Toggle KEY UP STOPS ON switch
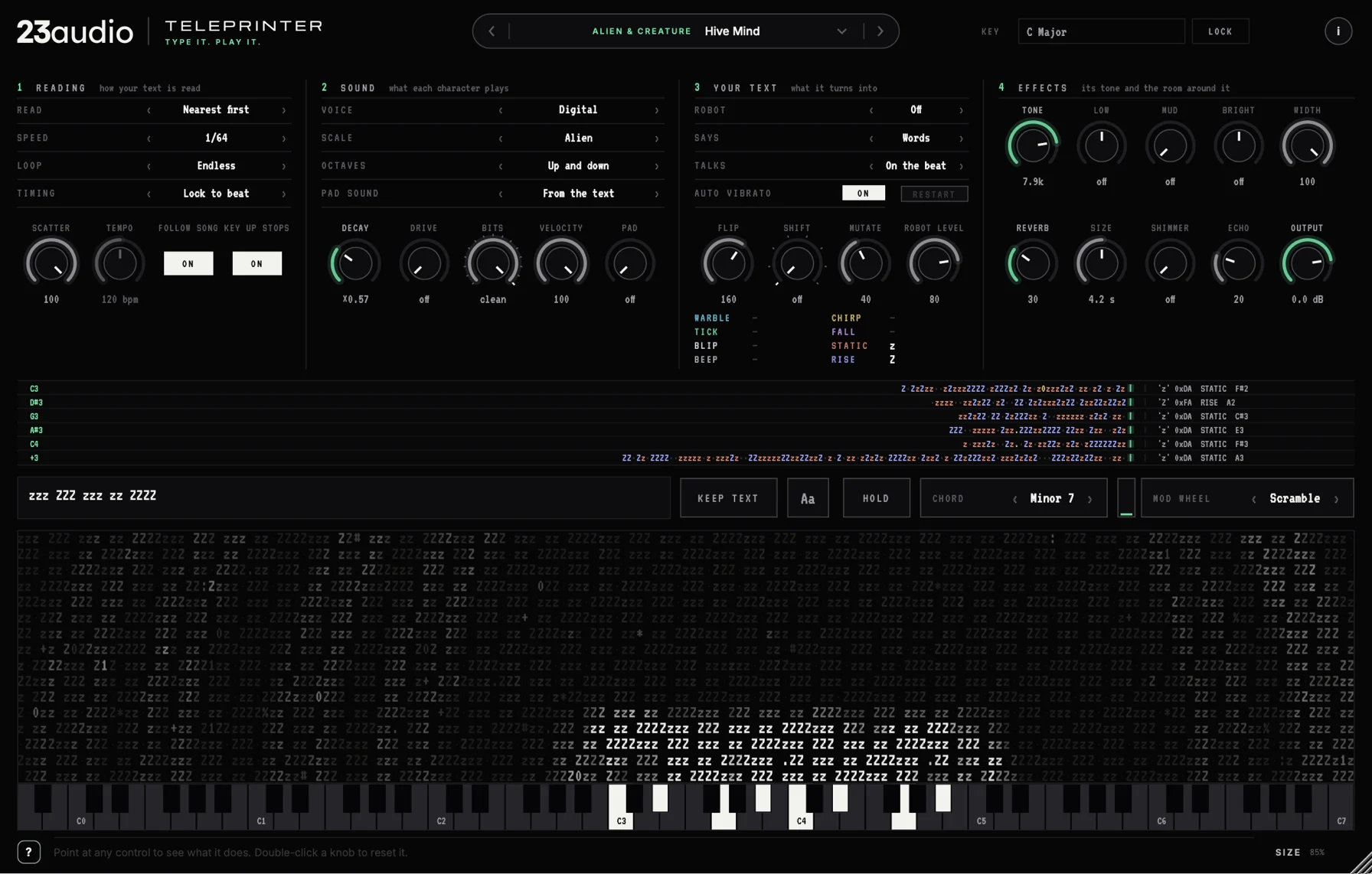 tap(257, 263)
